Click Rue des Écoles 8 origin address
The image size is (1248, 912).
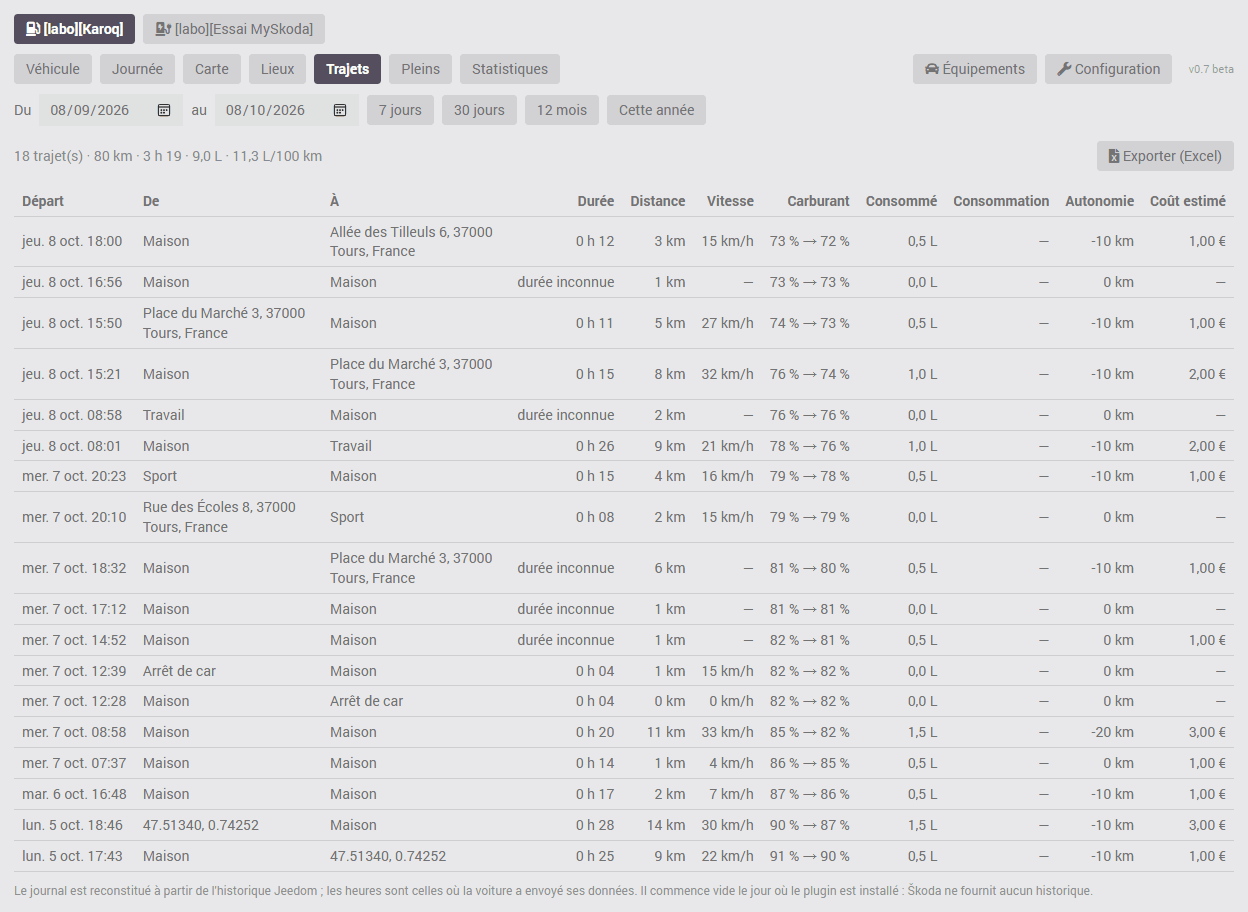coord(219,517)
